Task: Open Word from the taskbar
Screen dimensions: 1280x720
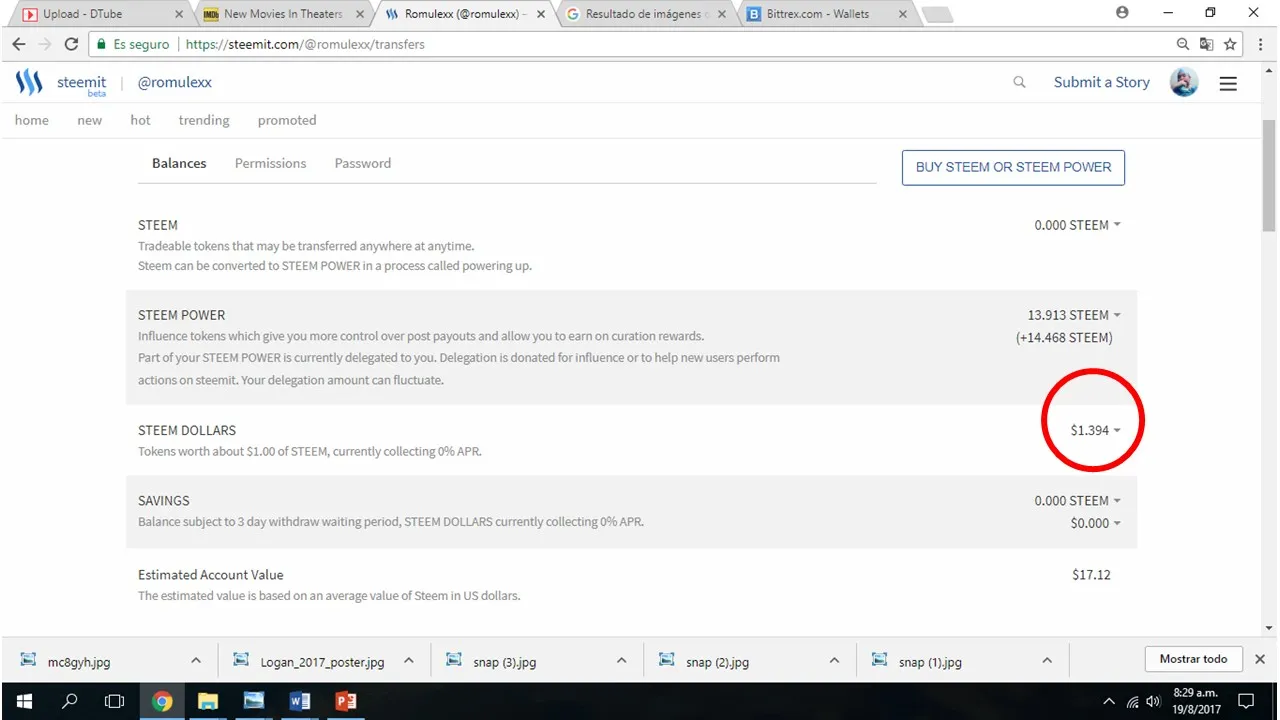Action: click(x=299, y=701)
